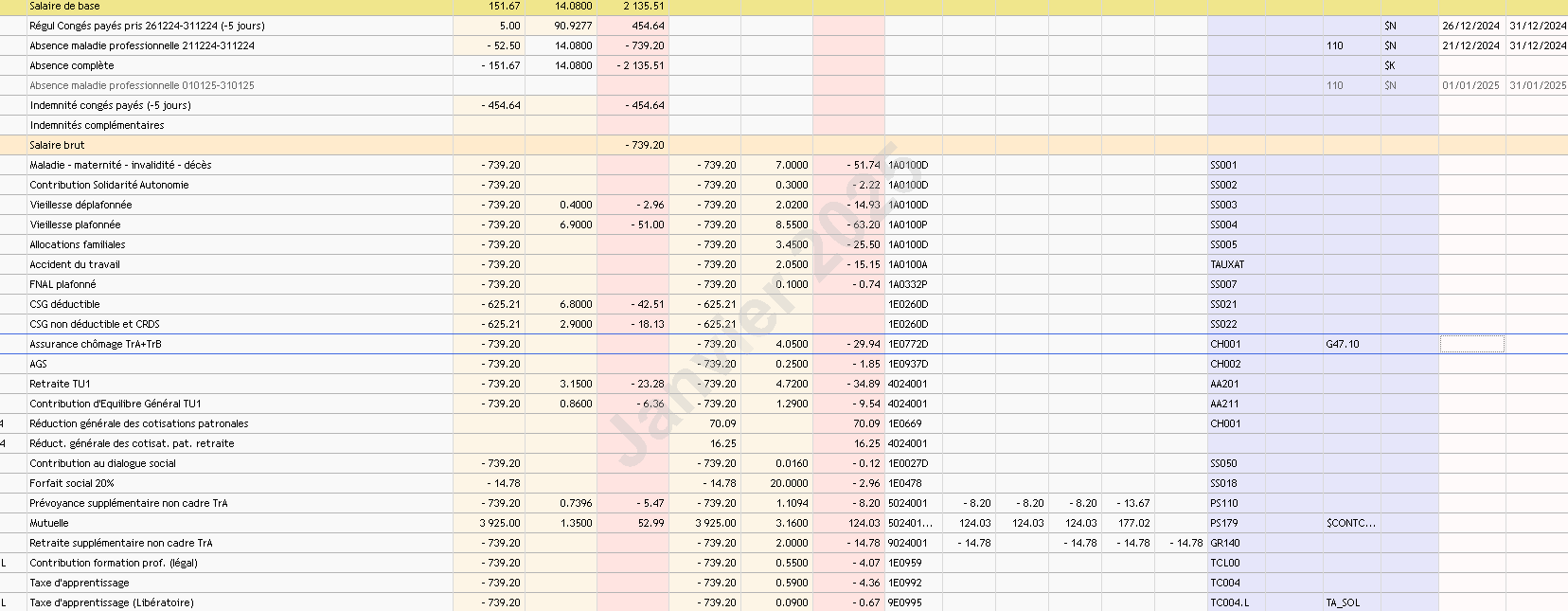Click the '$CONTC...' cell in Mutuelle row
This screenshot has width=1568, height=611.
pyautogui.click(x=1351, y=523)
